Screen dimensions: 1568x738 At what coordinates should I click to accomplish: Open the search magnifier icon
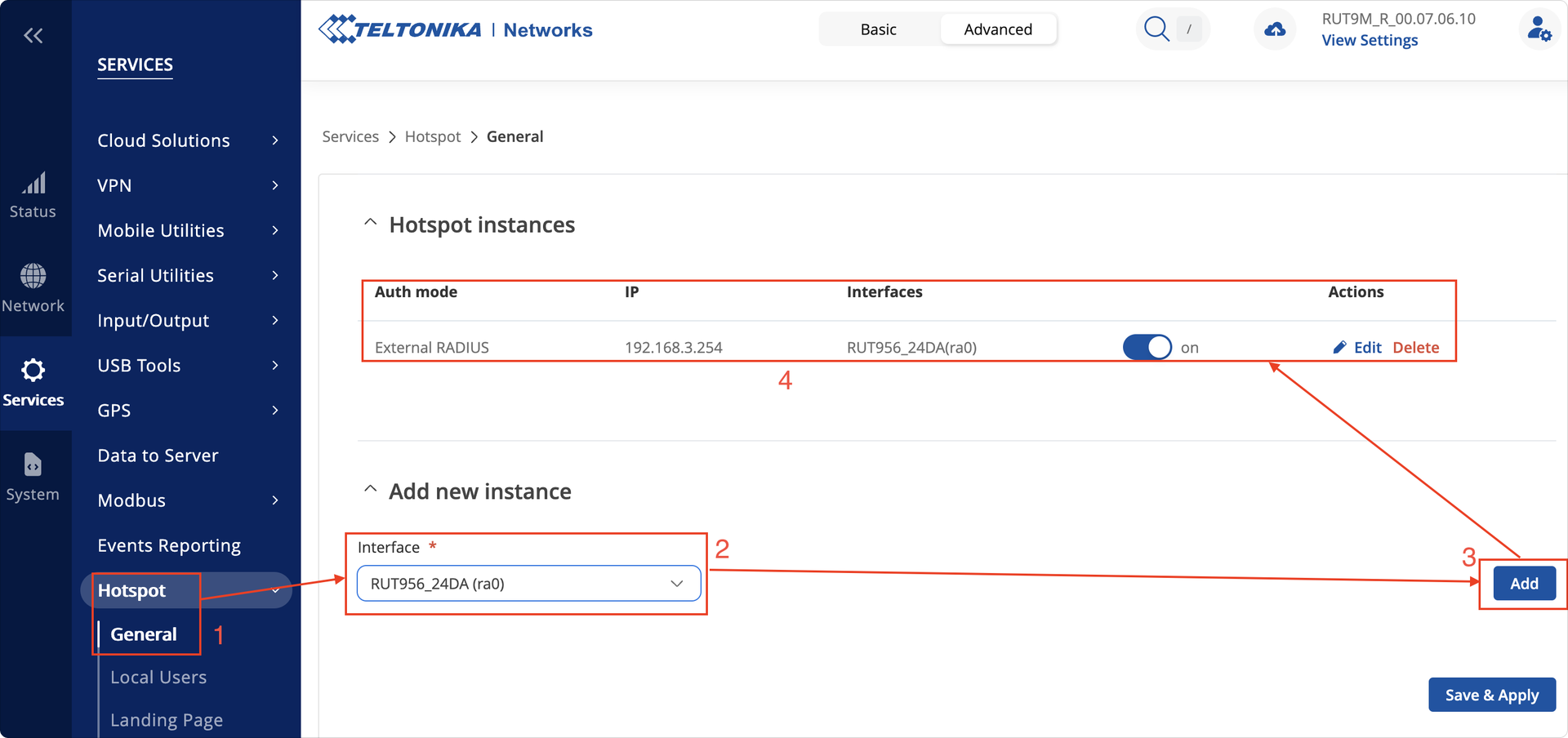1156,28
